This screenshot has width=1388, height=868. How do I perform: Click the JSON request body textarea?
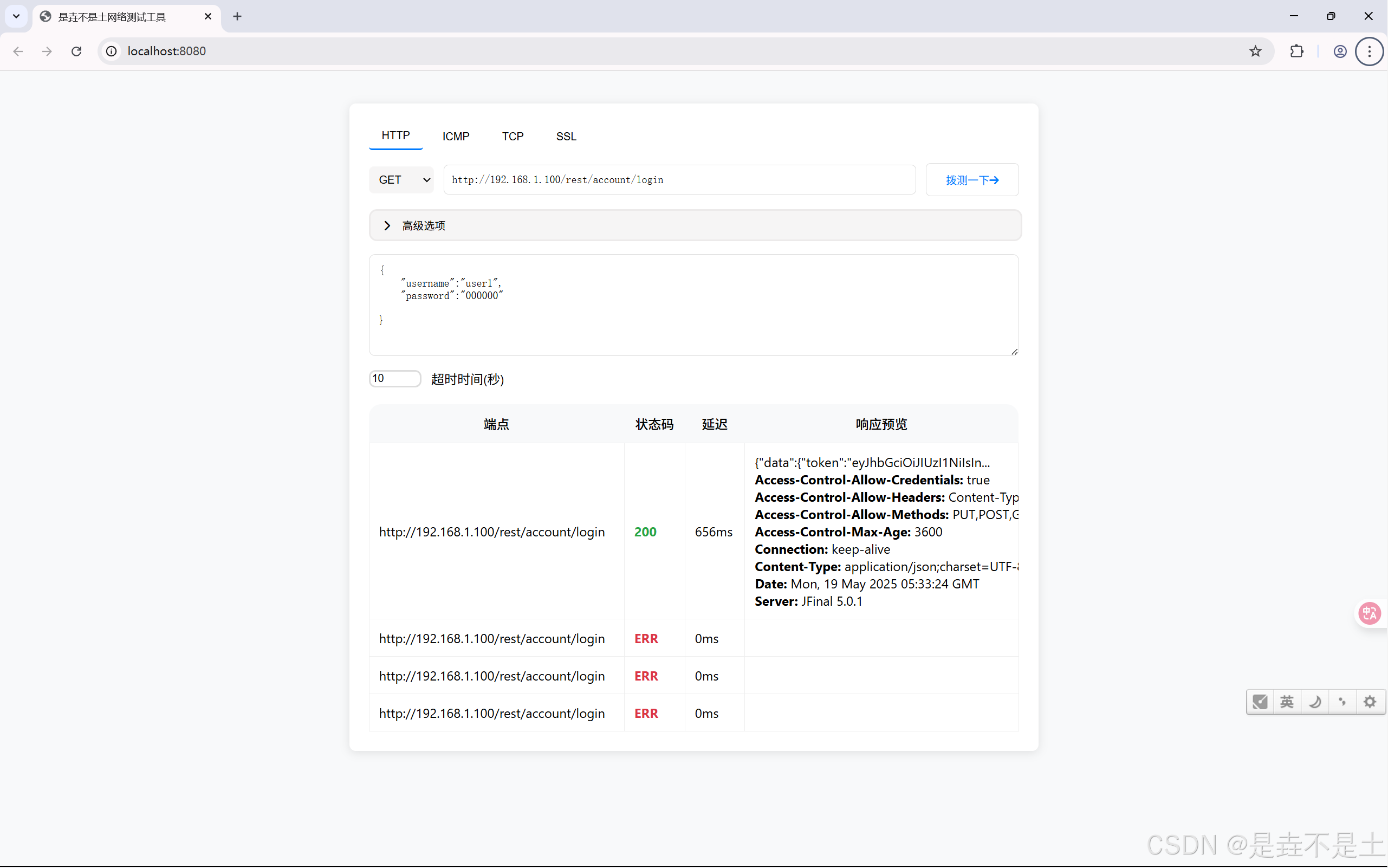pyautogui.click(x=693, y=305)
